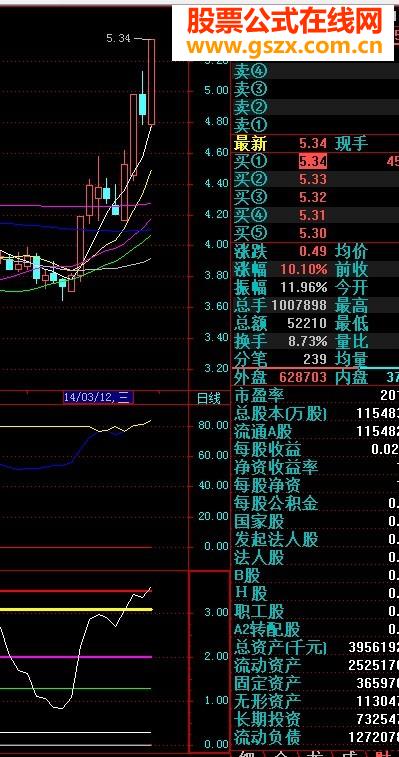
Task: Click the 卖② sell level row
Action: click(315, 107)
